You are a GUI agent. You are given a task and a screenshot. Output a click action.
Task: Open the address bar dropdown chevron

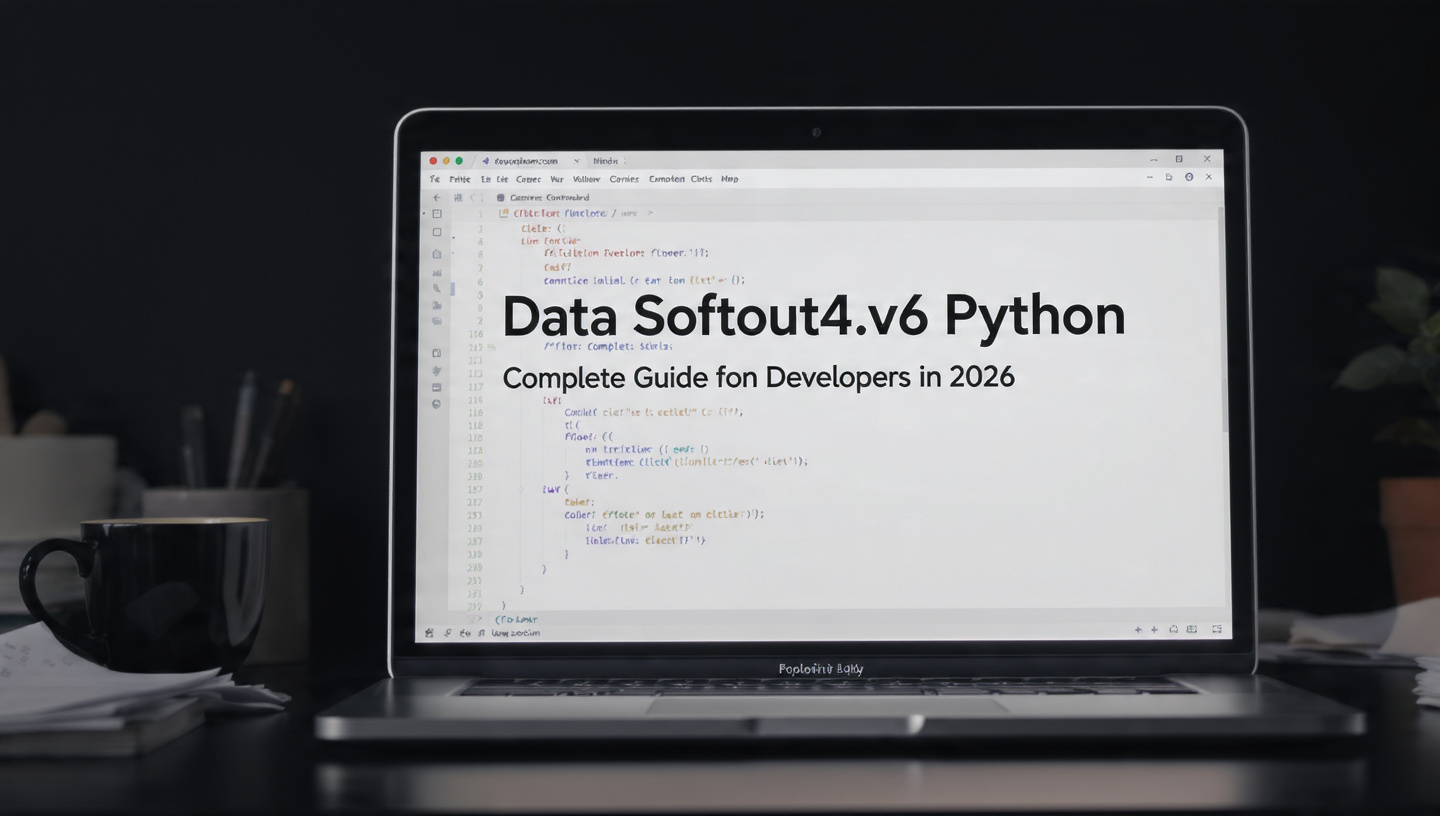click(576, 161)
